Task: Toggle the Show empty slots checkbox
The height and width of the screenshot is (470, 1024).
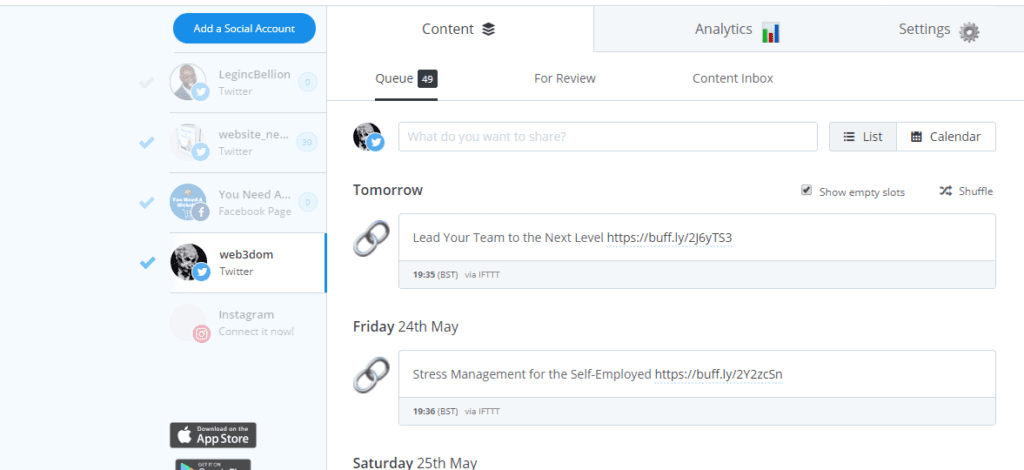Action: click(x=807, y=190)
